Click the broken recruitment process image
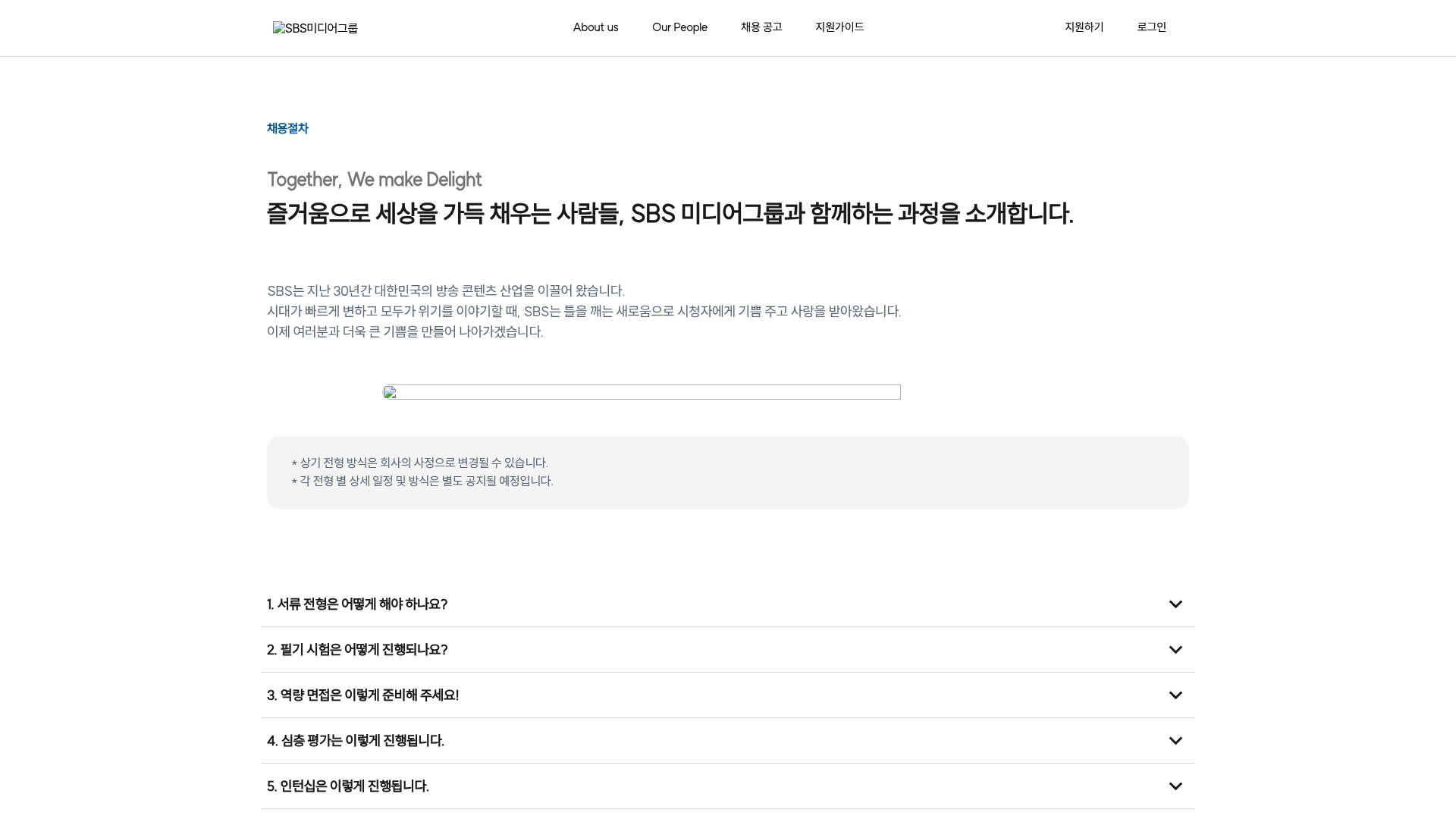Screen dimensions: 1456x819 coord(642,392)
